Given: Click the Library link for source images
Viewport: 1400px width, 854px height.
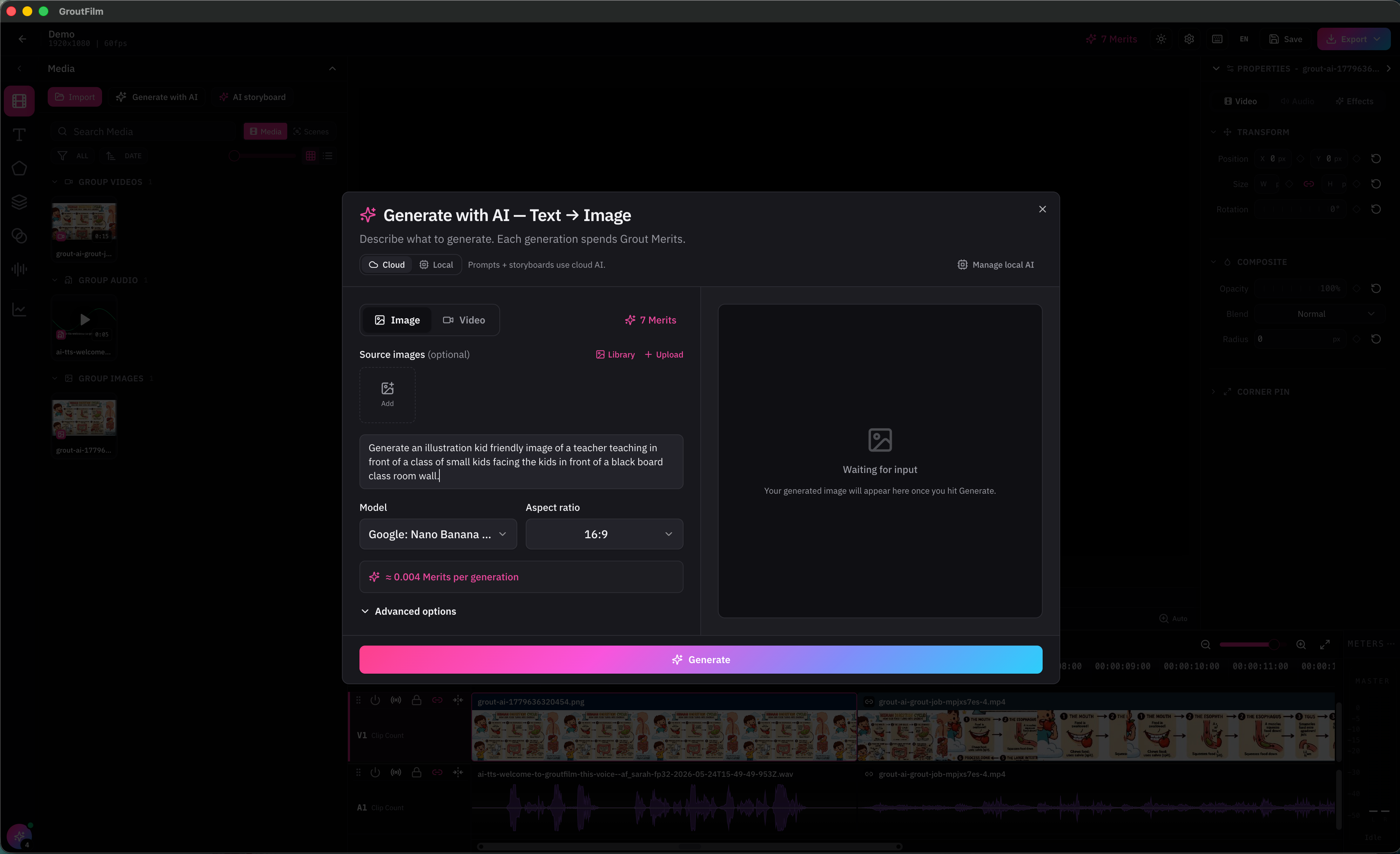Looking at the screenshot, I should click(x=615, y=354).
